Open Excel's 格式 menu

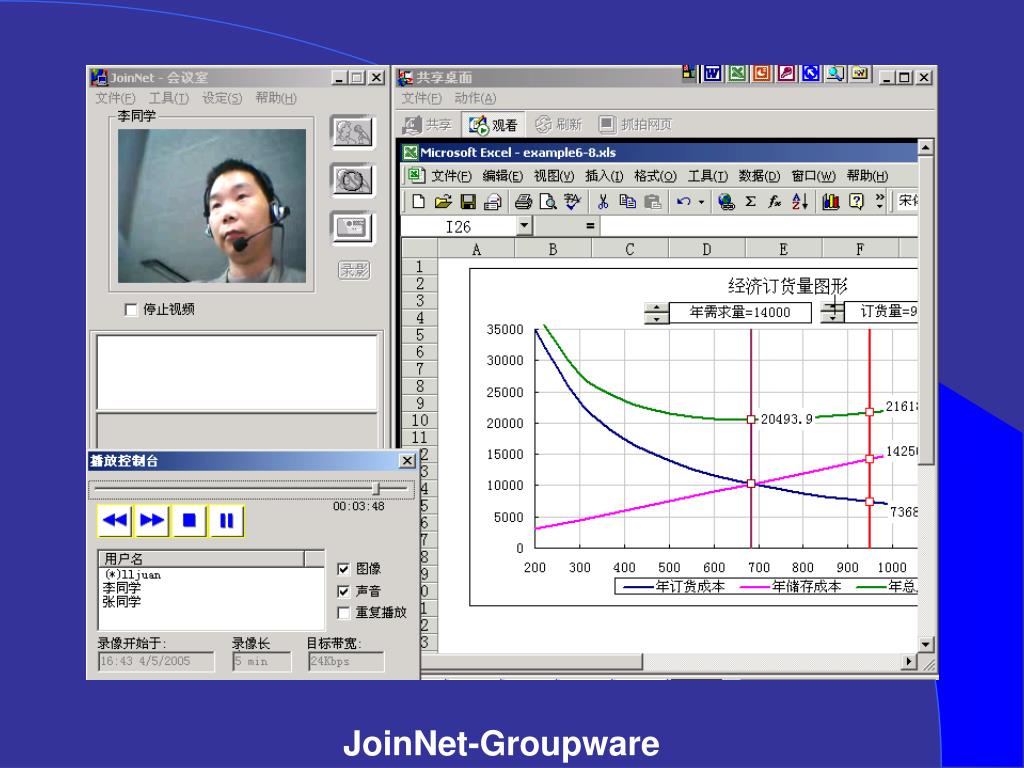655,176
